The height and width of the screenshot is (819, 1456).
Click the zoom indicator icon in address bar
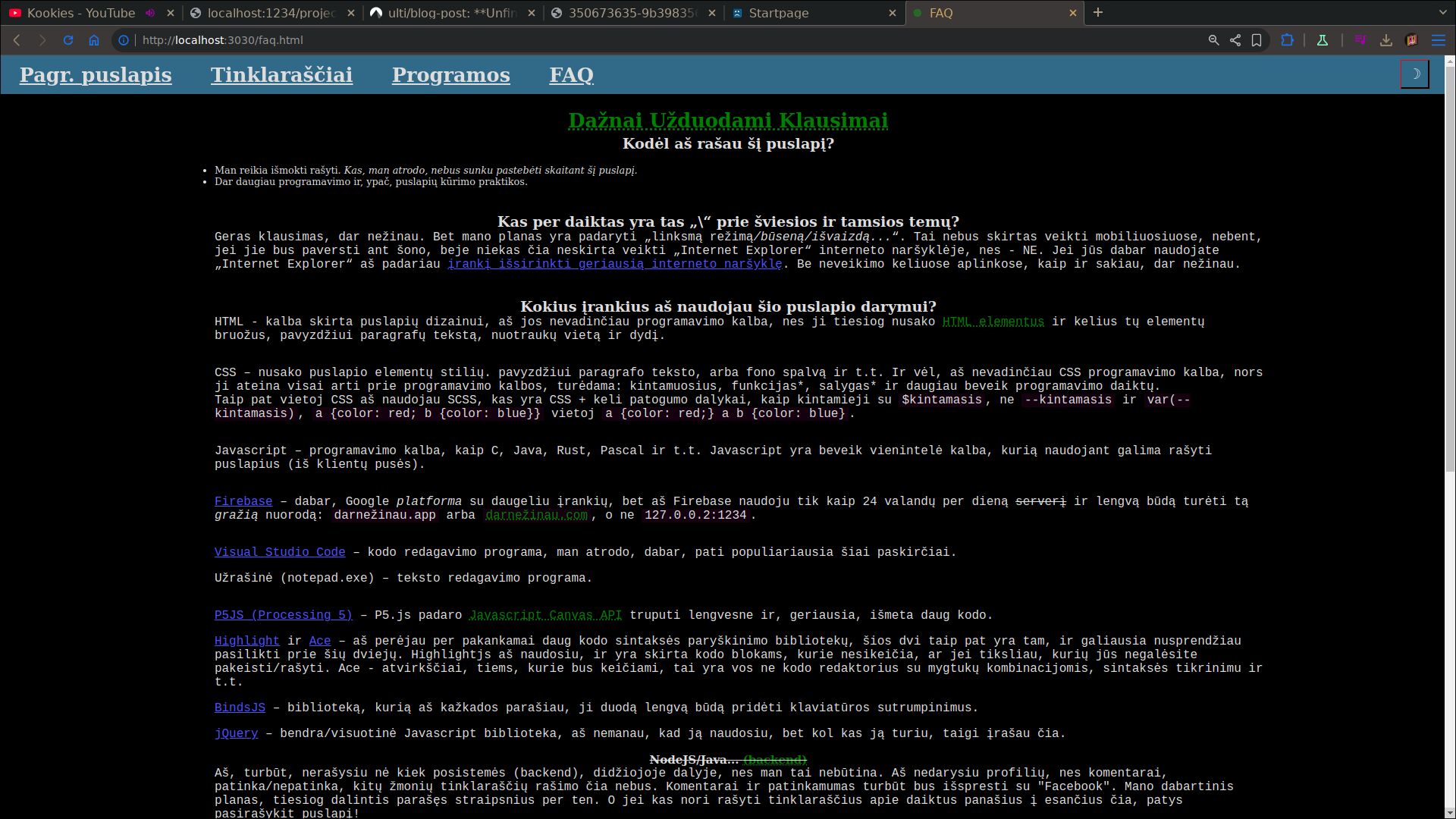pyautogui.click(x=1213, y=40)
